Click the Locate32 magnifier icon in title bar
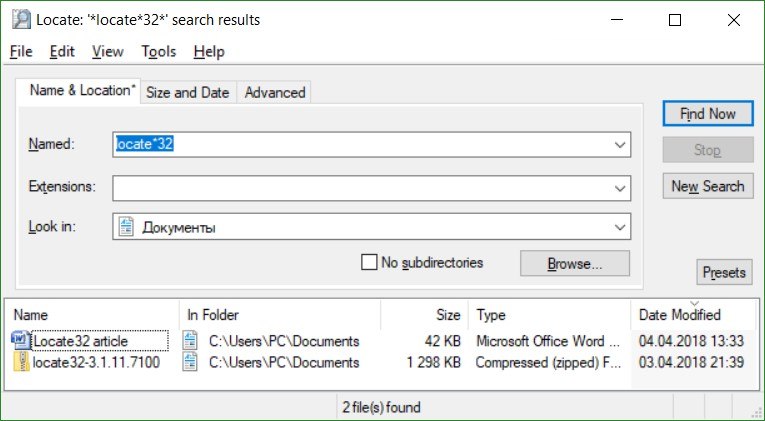Screen dimensions: 765x421 (21, 20)
